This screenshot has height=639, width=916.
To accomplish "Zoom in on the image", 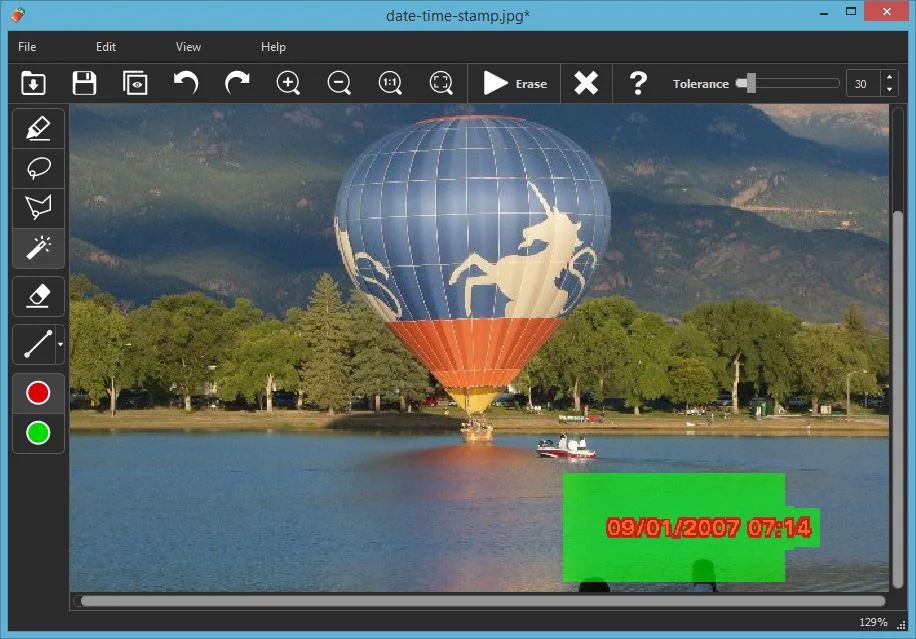I will (x=288, y=83).
